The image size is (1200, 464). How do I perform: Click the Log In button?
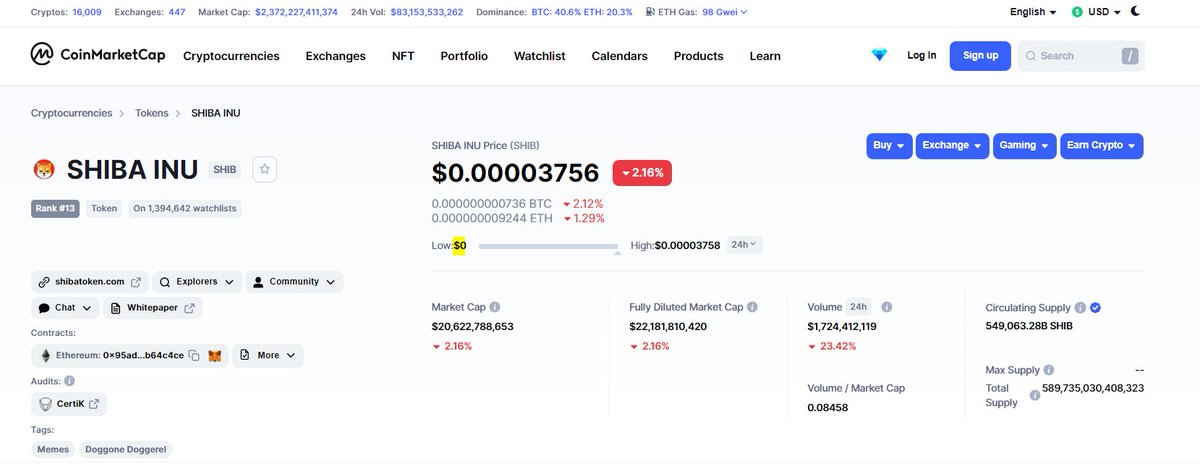[921, 55]
